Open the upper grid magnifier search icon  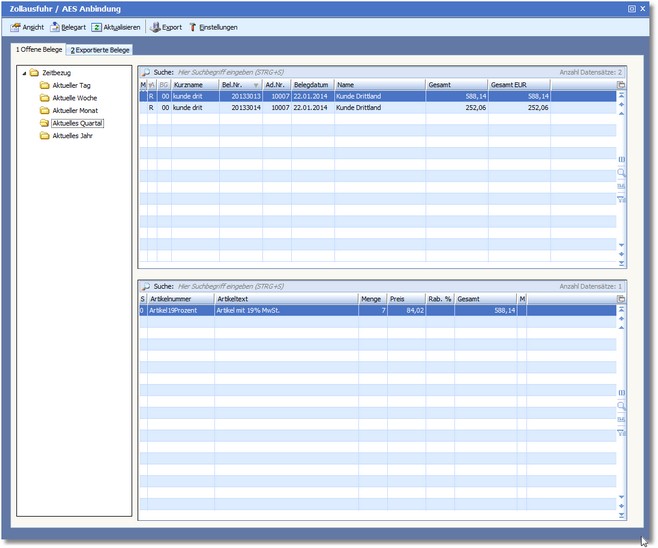tap(621, 173)
